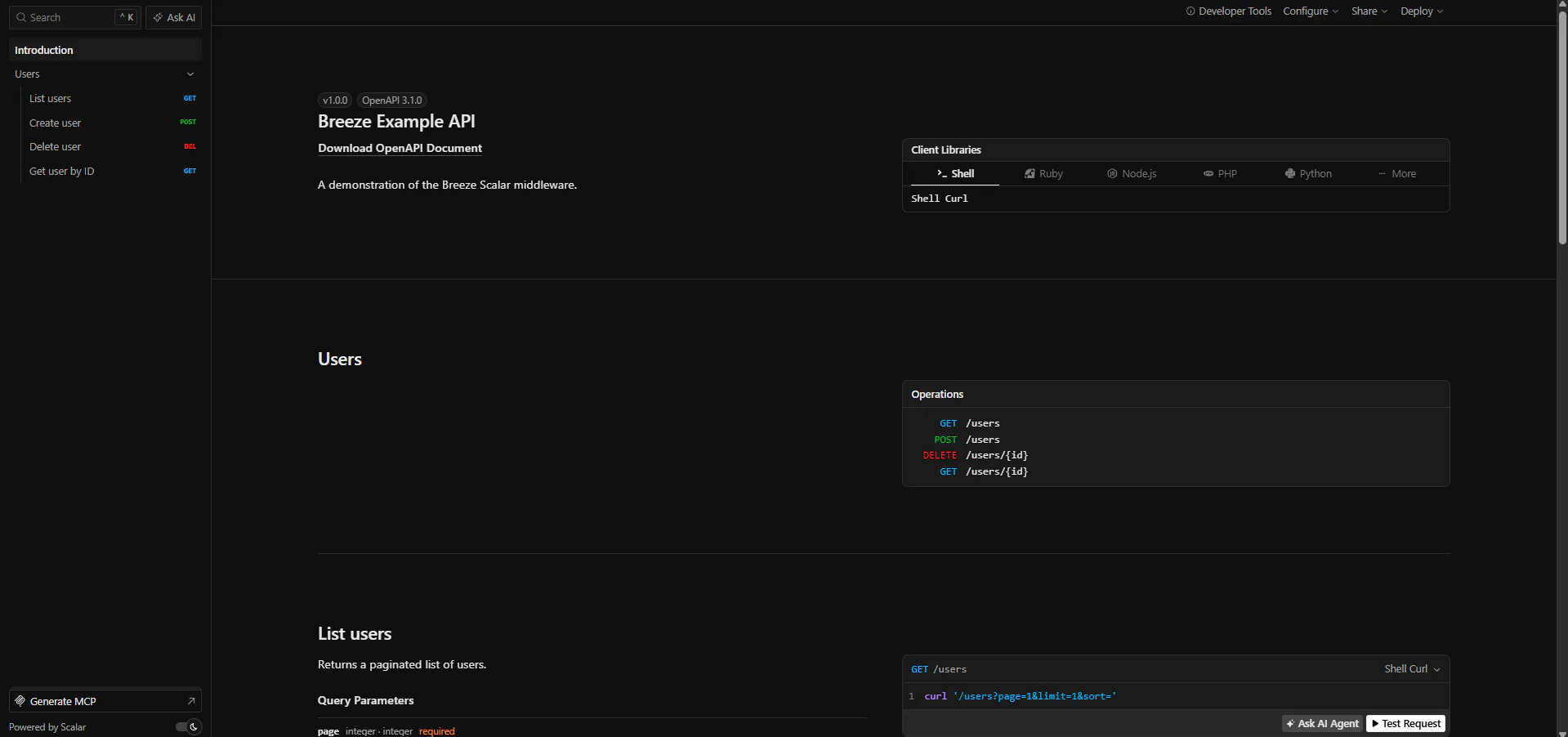Click the Node.js hexagon icon
The width and height of the screenshot is (1568, 737).
[x=1112, y=174]
